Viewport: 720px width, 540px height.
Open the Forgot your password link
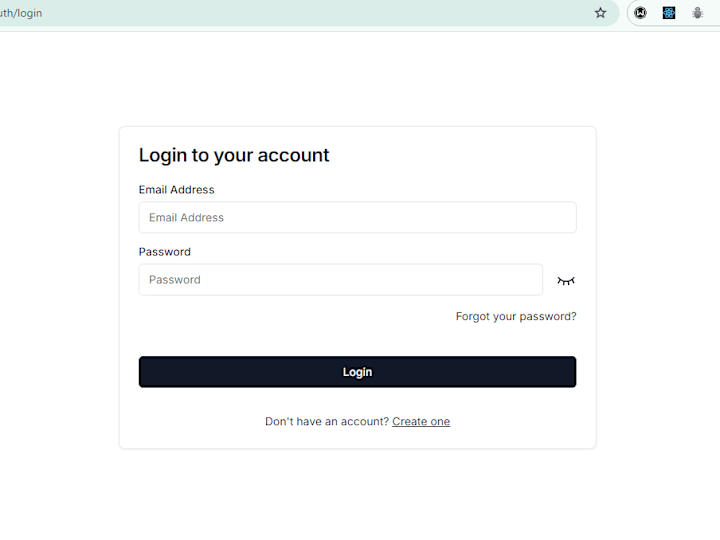(516, 316)
